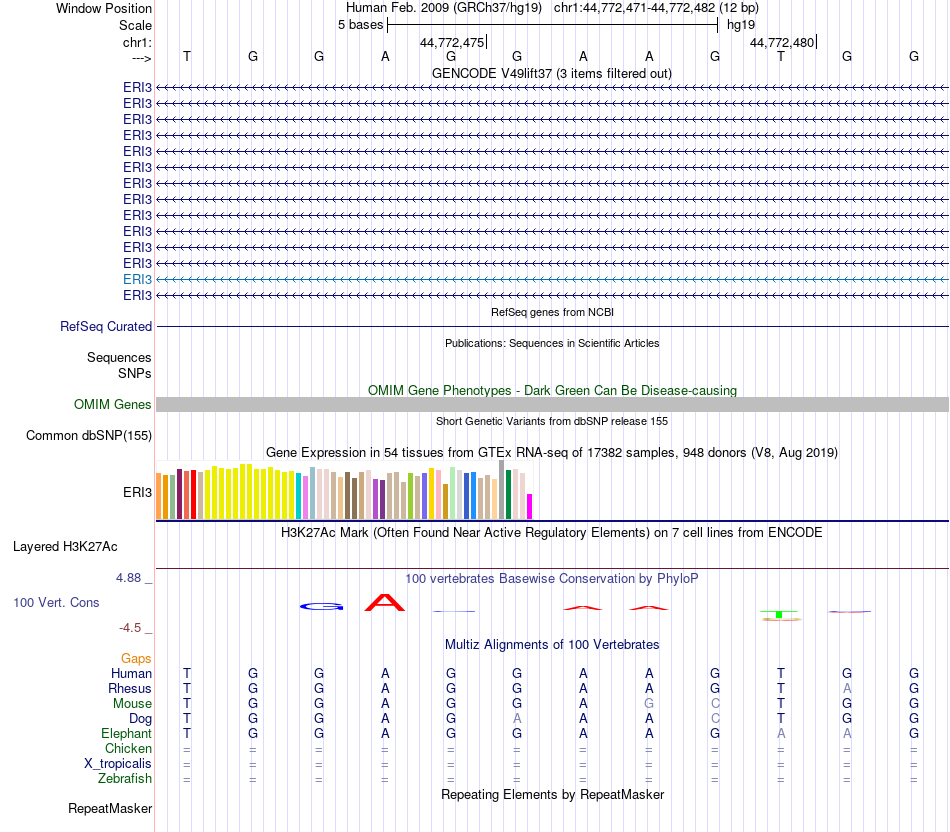This screenshot has width=950, height=832.
Task: Select the Rhesus alignment row label
Action: click(130, 689)
